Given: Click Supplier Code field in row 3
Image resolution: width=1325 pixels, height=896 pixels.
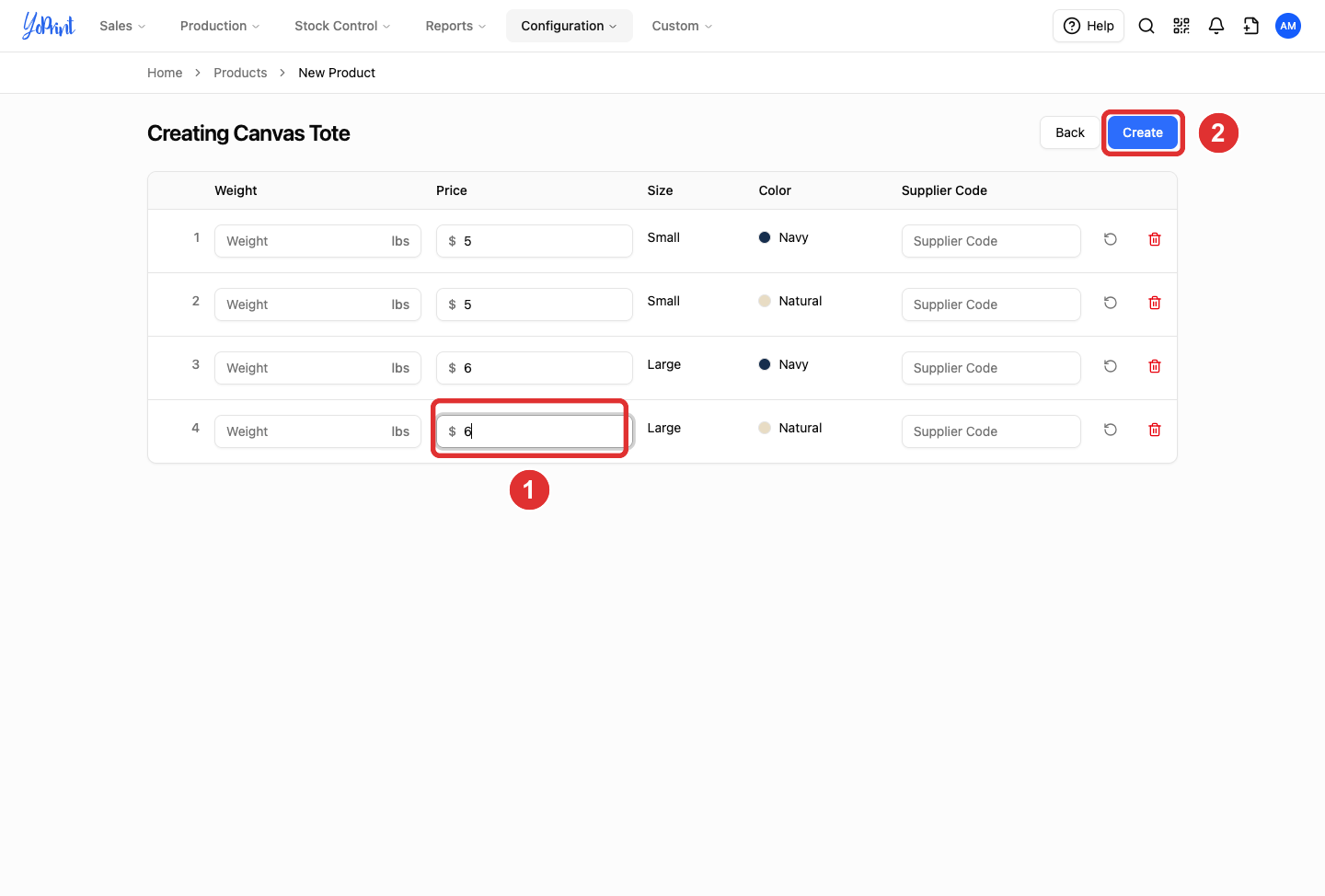Looking at the screenshot, I should 991,368.
